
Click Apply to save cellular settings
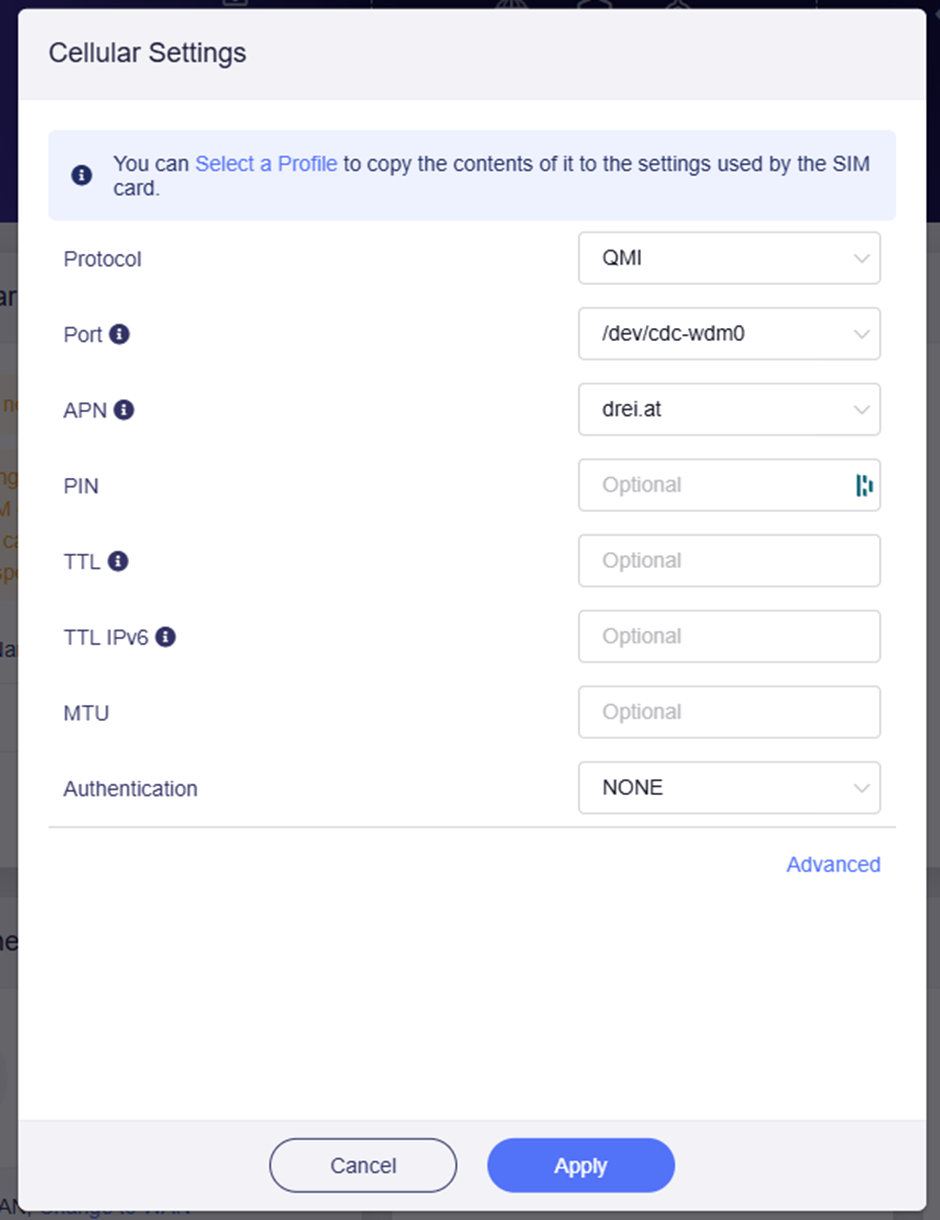(581, 1166)
